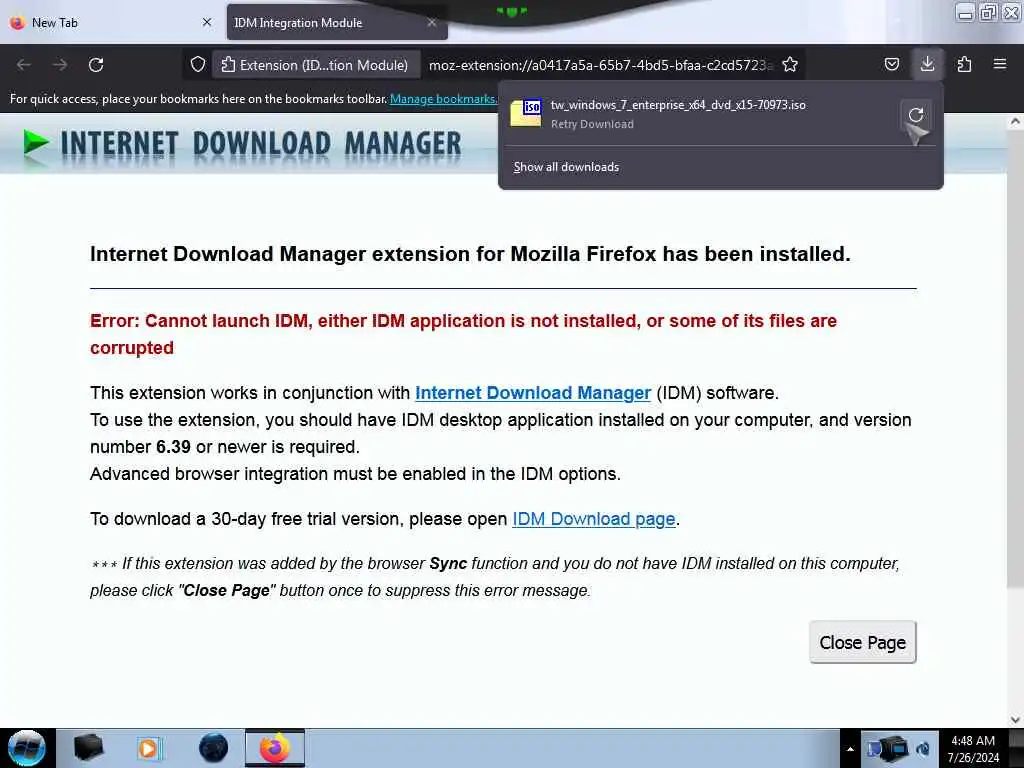Close the IDM Integration Module tab

(432, 22)
